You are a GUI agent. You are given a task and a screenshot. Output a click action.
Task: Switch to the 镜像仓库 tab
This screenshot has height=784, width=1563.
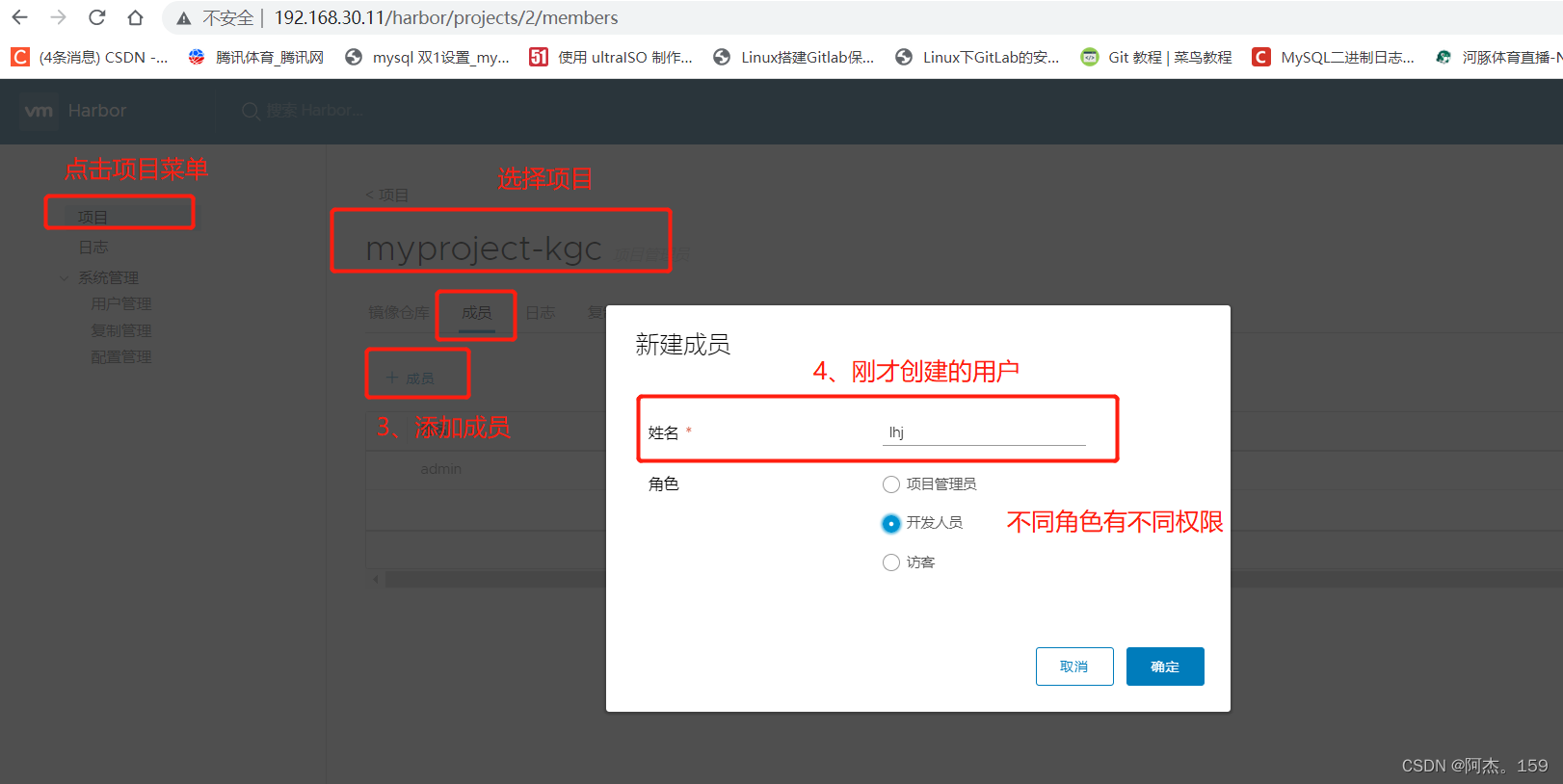pyautogui.click(x=398, y=312)
